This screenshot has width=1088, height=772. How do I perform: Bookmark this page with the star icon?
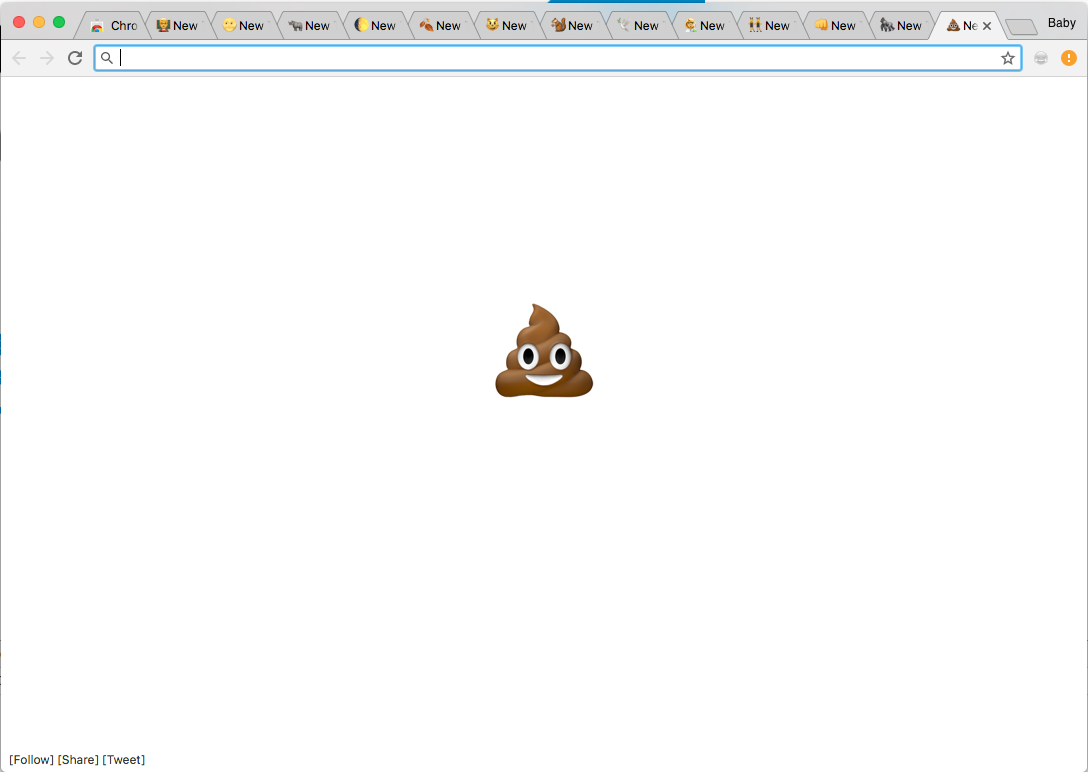tap(1007, 58)
